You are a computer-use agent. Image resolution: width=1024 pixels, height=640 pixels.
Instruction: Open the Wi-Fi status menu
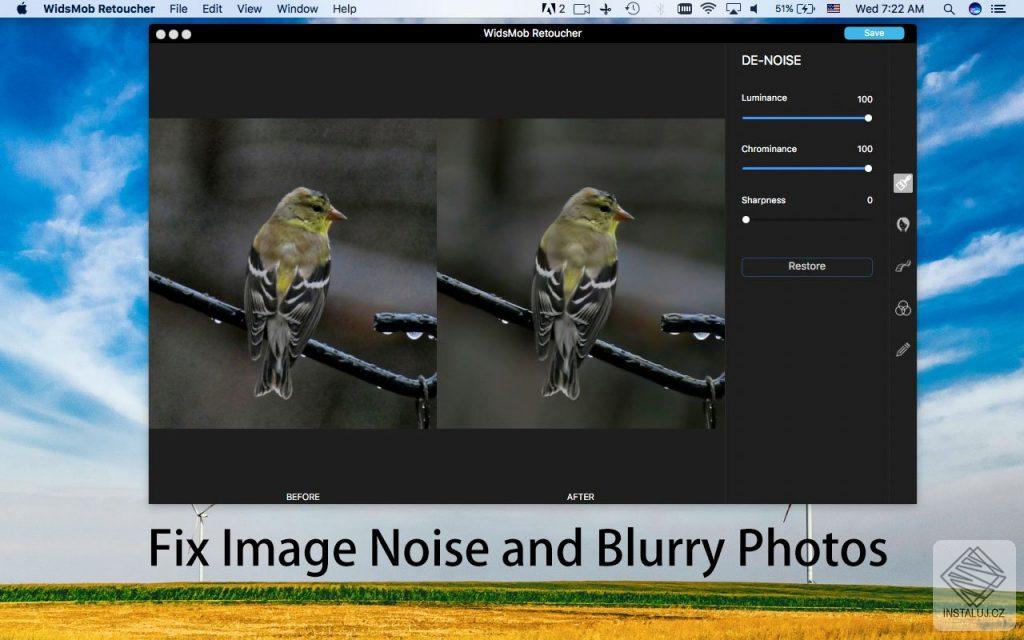(708, 8)
